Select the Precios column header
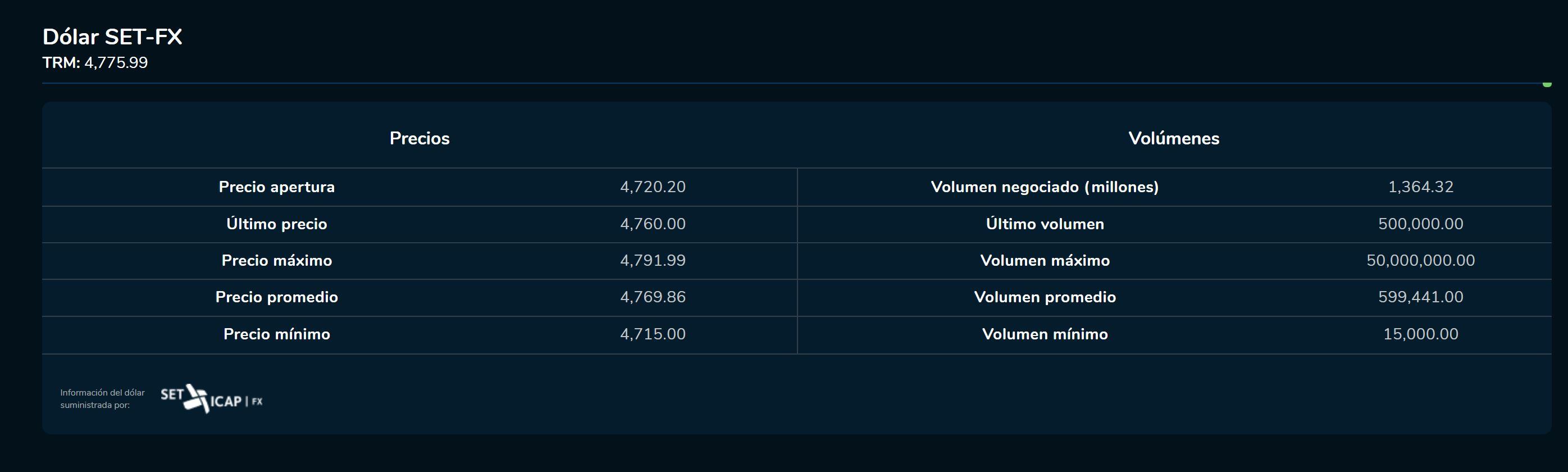The width and height of the screenshot is (1568, 472). point(420,138)
